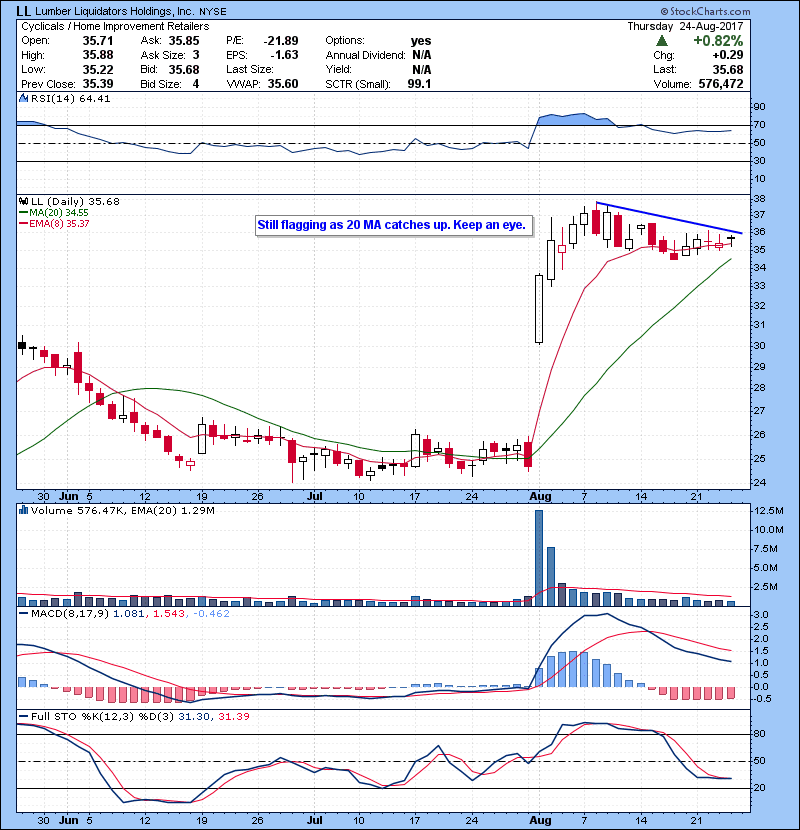Click the 10.0M volume axis label

[x=769, y=529]
